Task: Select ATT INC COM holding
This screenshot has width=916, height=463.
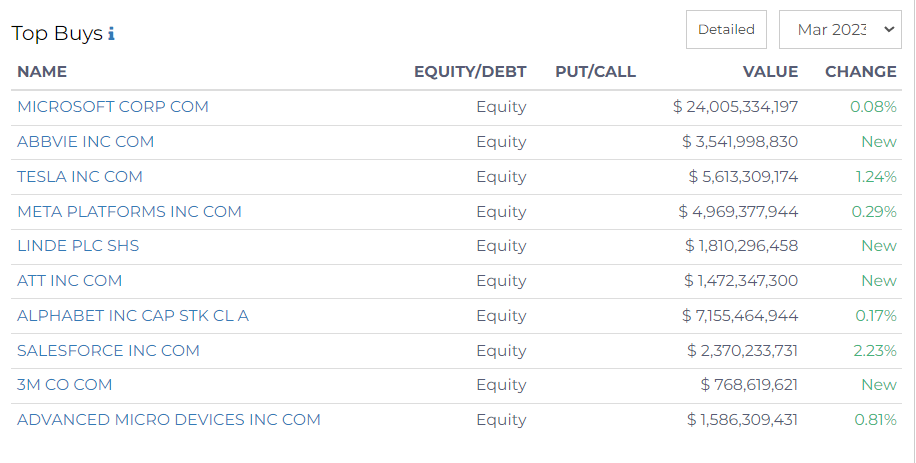Action: coord(70,281)
